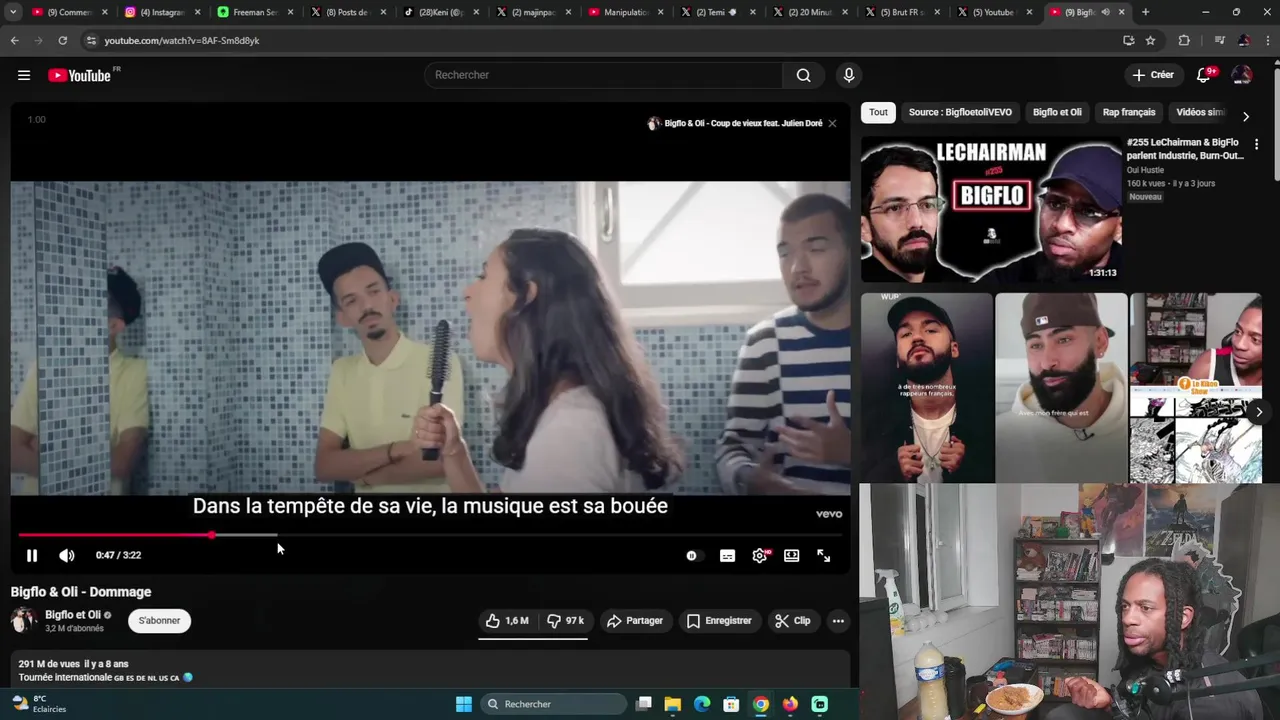Image resolution: width=1280 pixels, height=720 pixels.
Task: Close the Coup de vieux suggestion card
Action: 832,123
